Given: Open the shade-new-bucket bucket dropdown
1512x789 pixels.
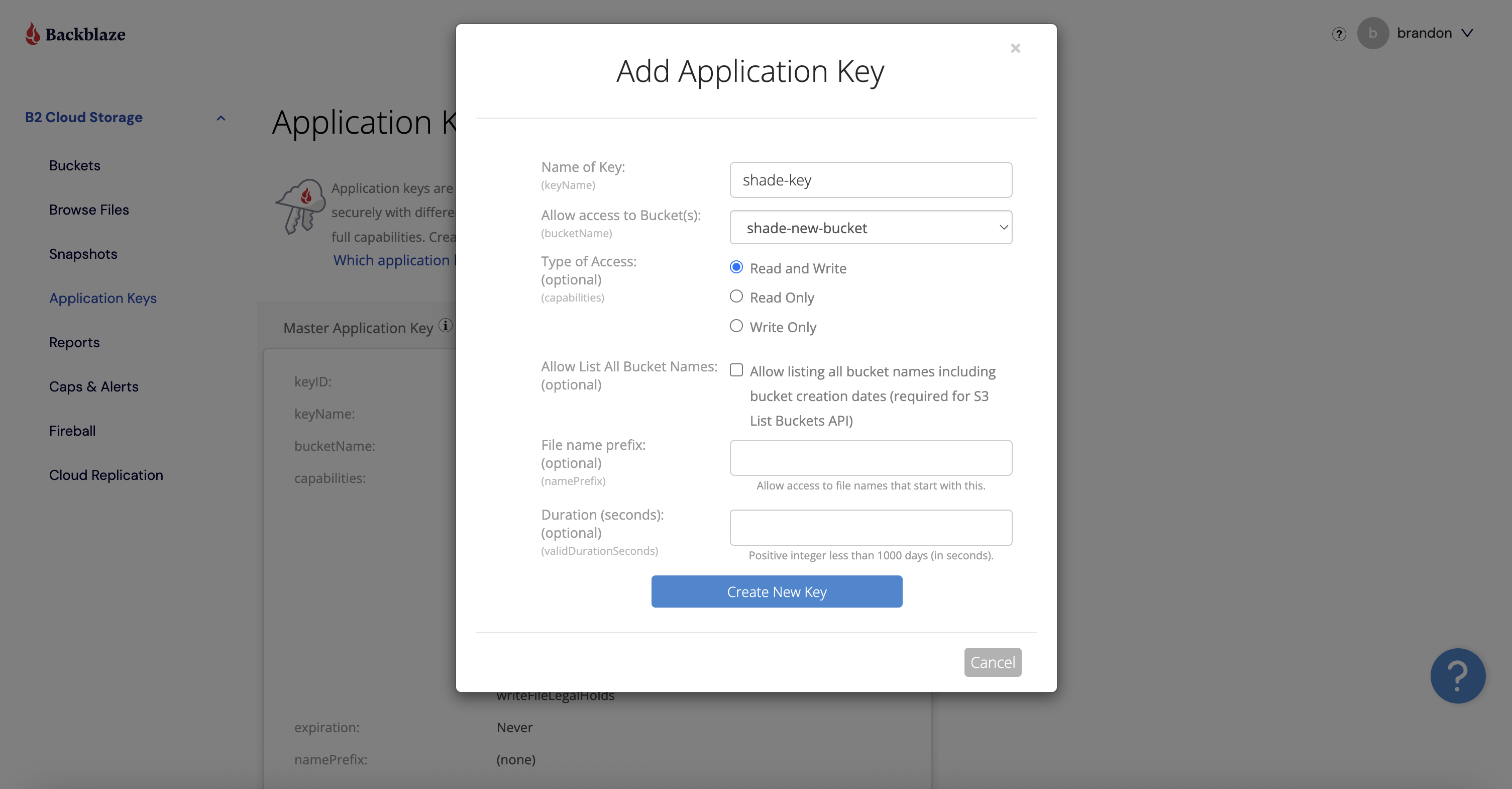Looking at the screenshot, I should [871, 228].
